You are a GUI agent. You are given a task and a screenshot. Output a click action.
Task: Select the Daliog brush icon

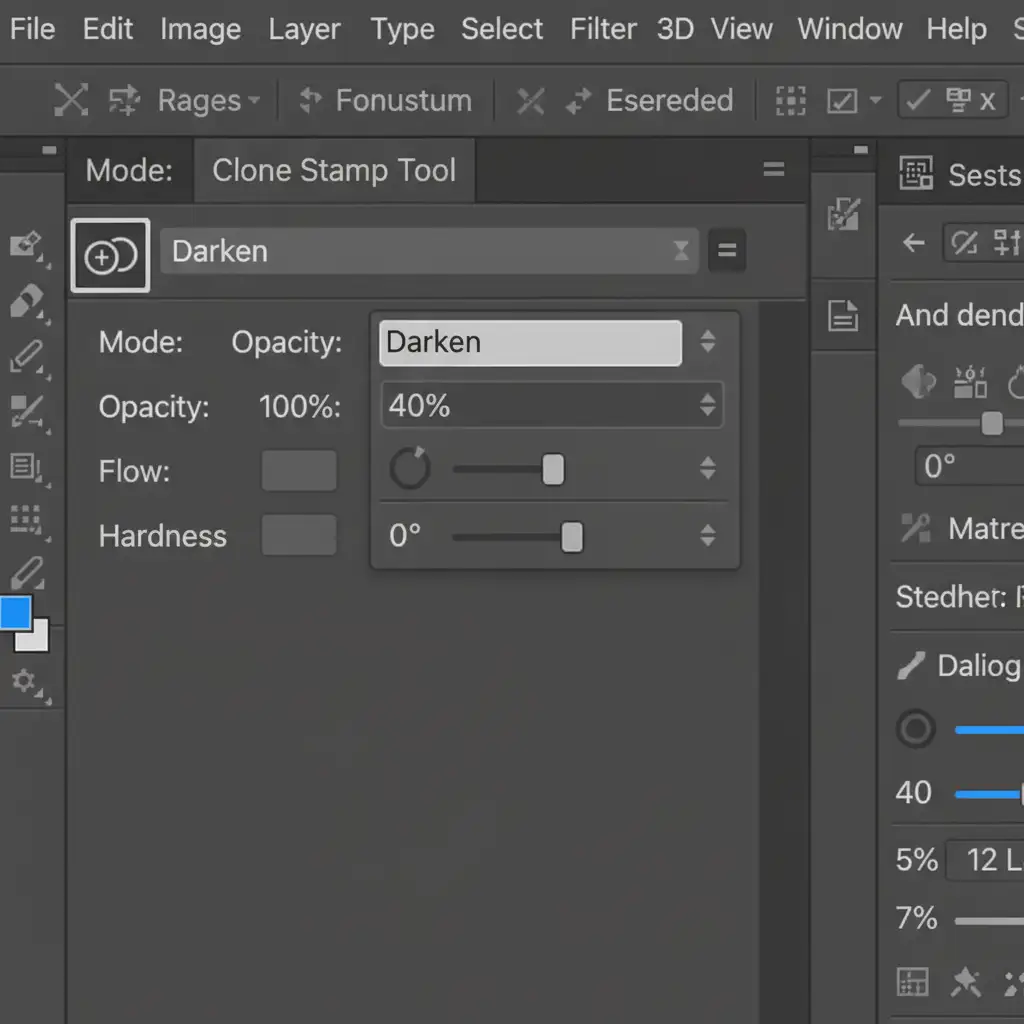911,666
